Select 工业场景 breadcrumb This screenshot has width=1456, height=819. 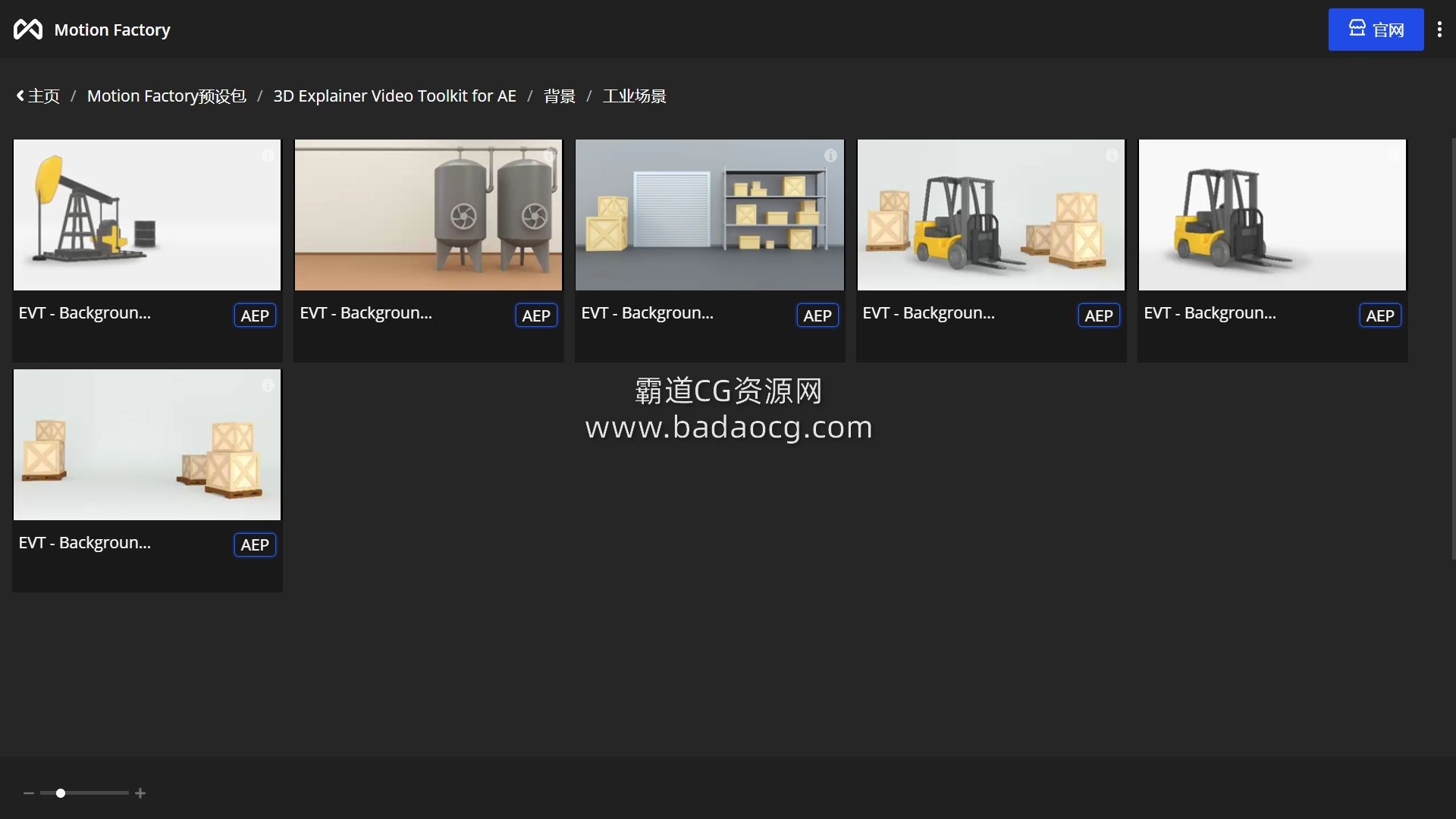pyautogui.click(x=635, y=96)
